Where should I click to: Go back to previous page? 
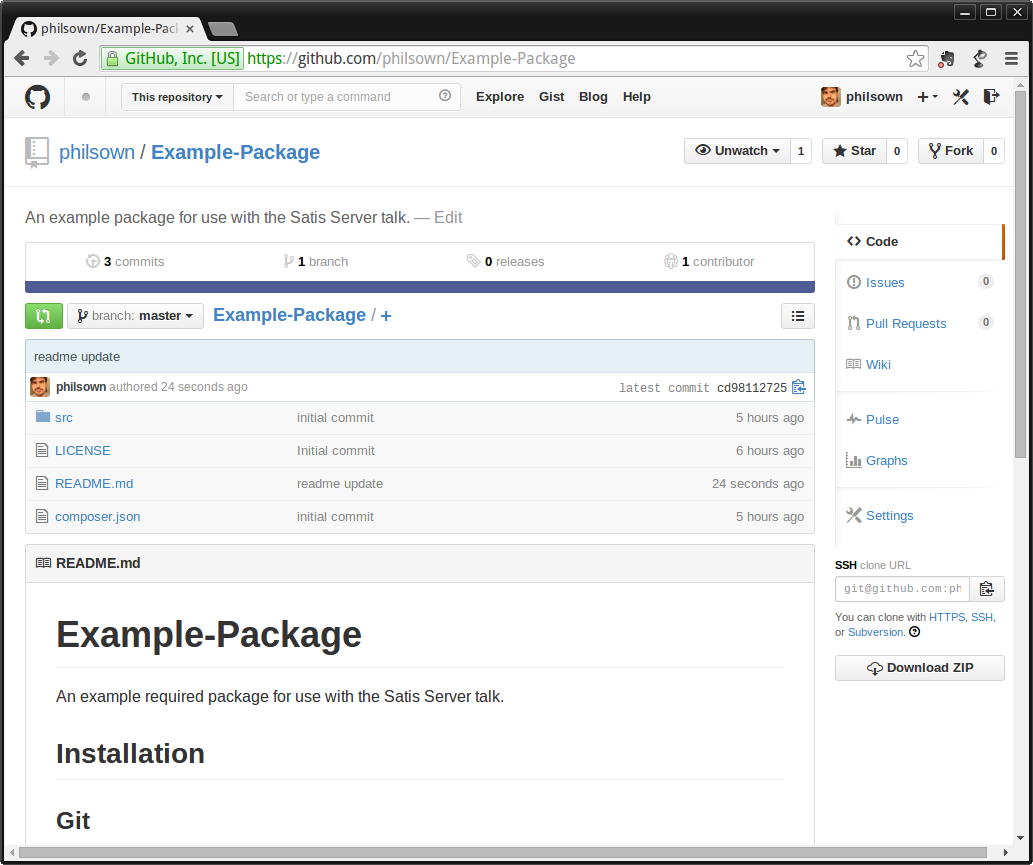coord(22,59)
